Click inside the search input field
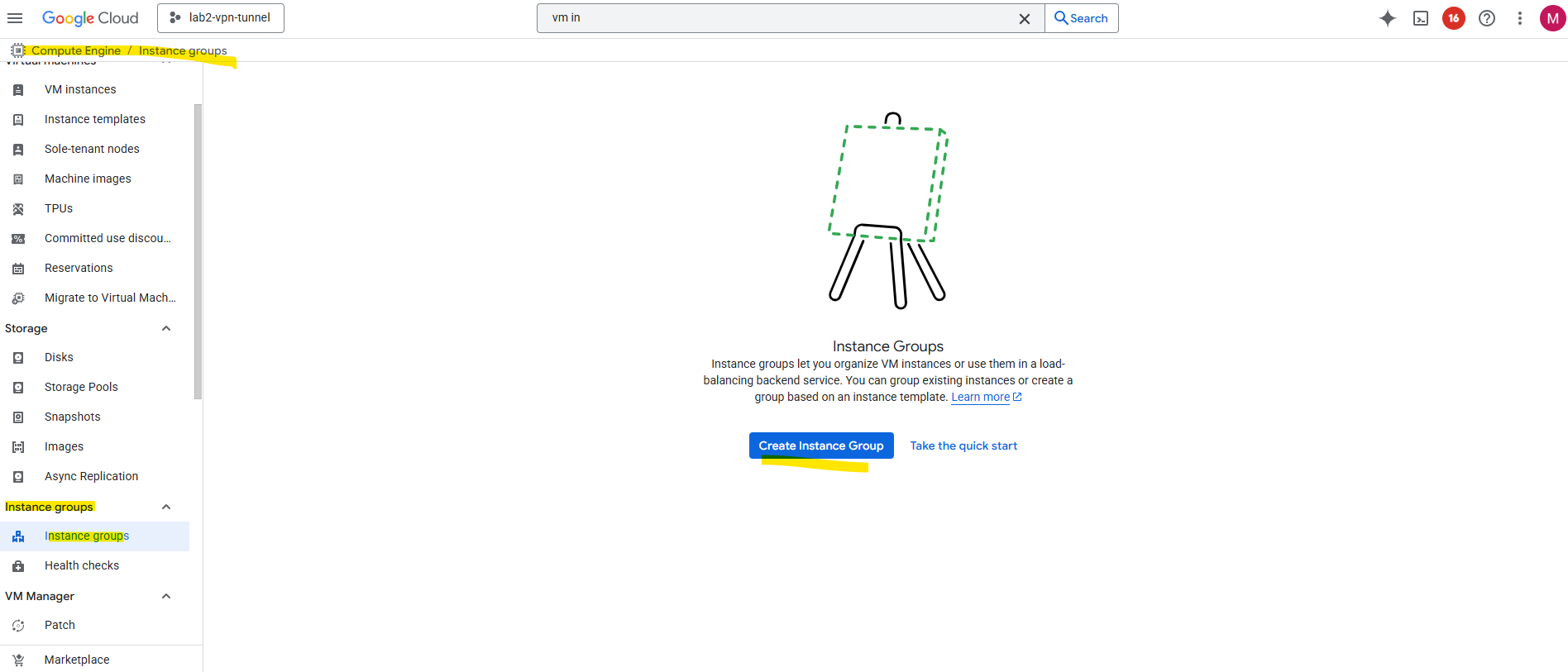Viewport: 1568px width, 672px height. [777, 18]
